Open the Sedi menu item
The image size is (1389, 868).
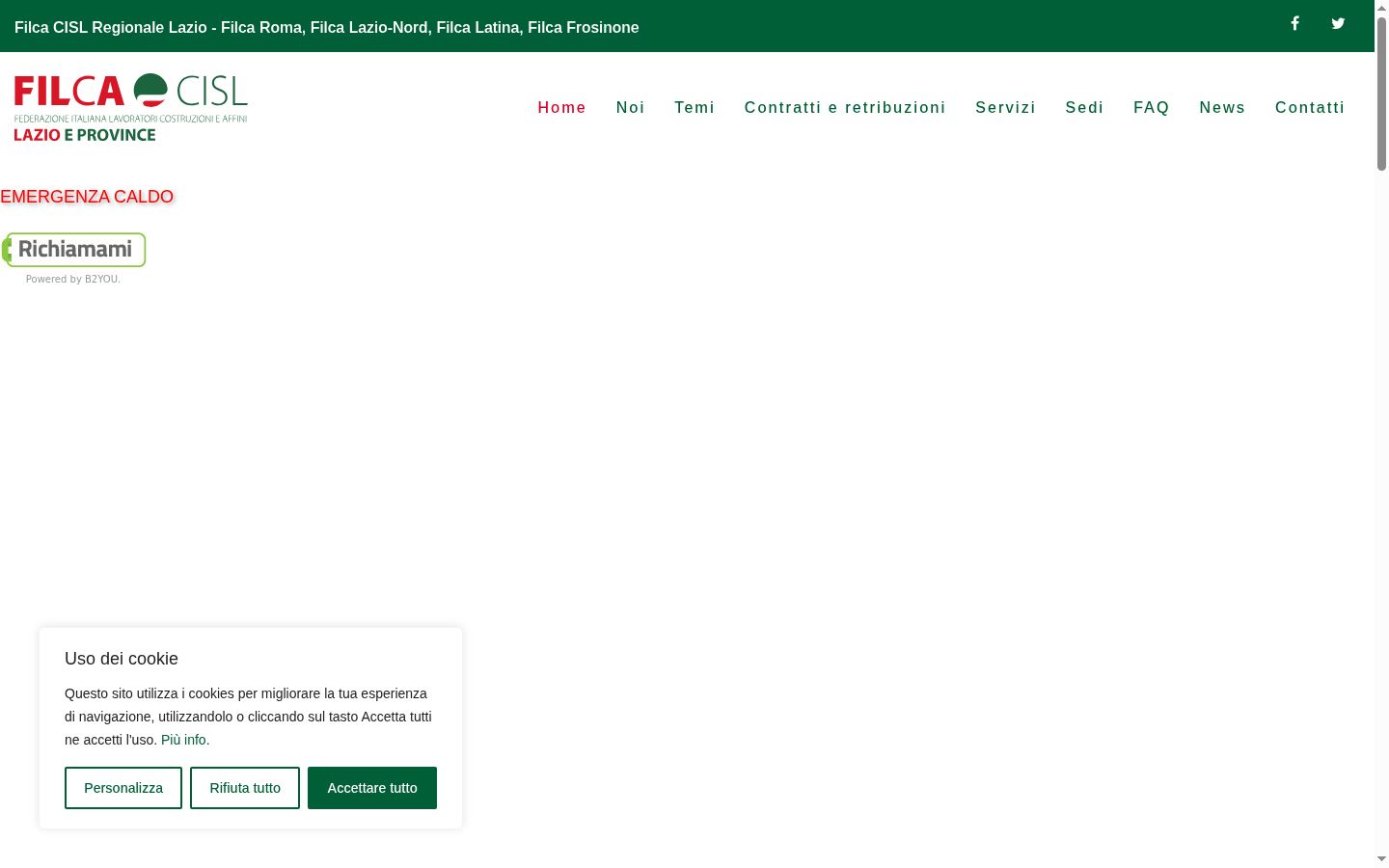(1084, 107)
